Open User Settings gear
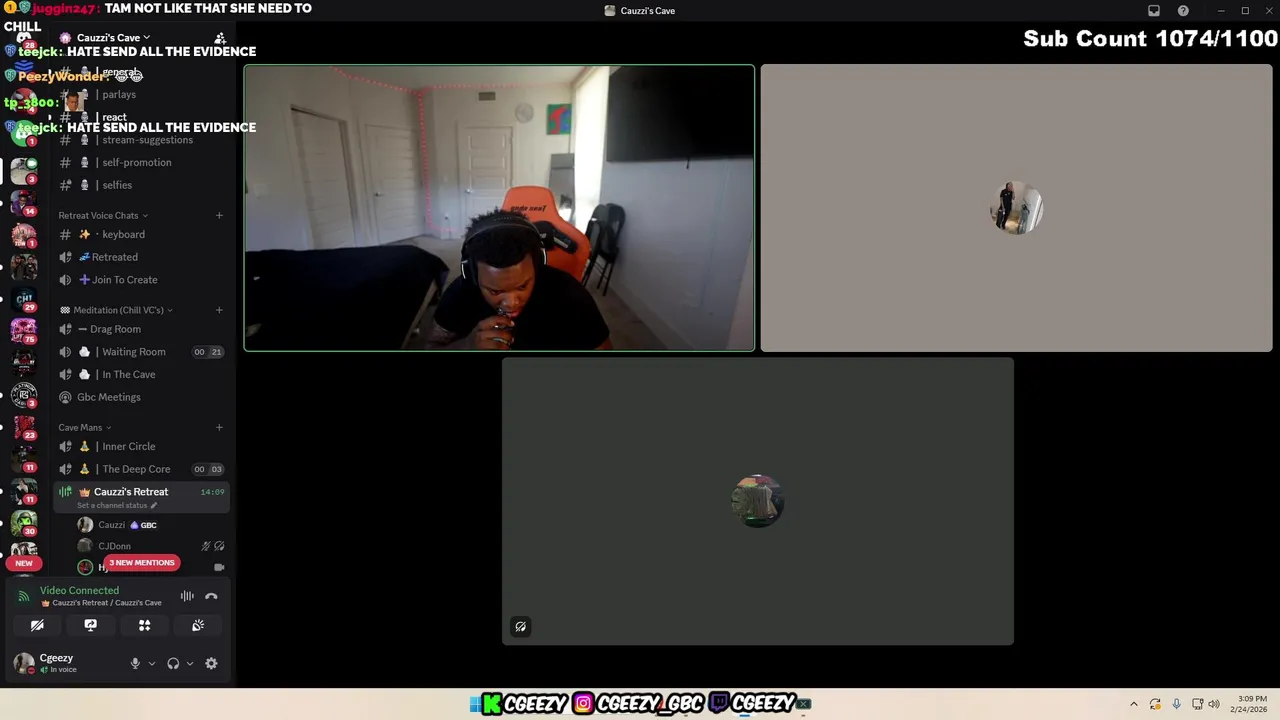This screenshot has height=720, width=1280. 211,663
